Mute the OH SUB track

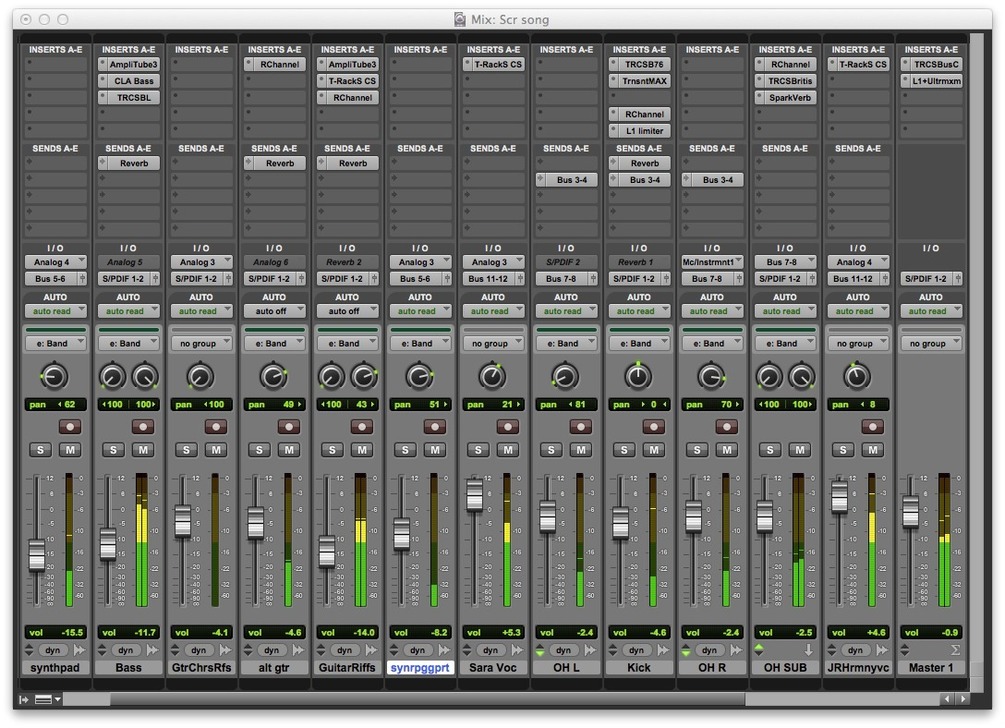pos(800,450)
